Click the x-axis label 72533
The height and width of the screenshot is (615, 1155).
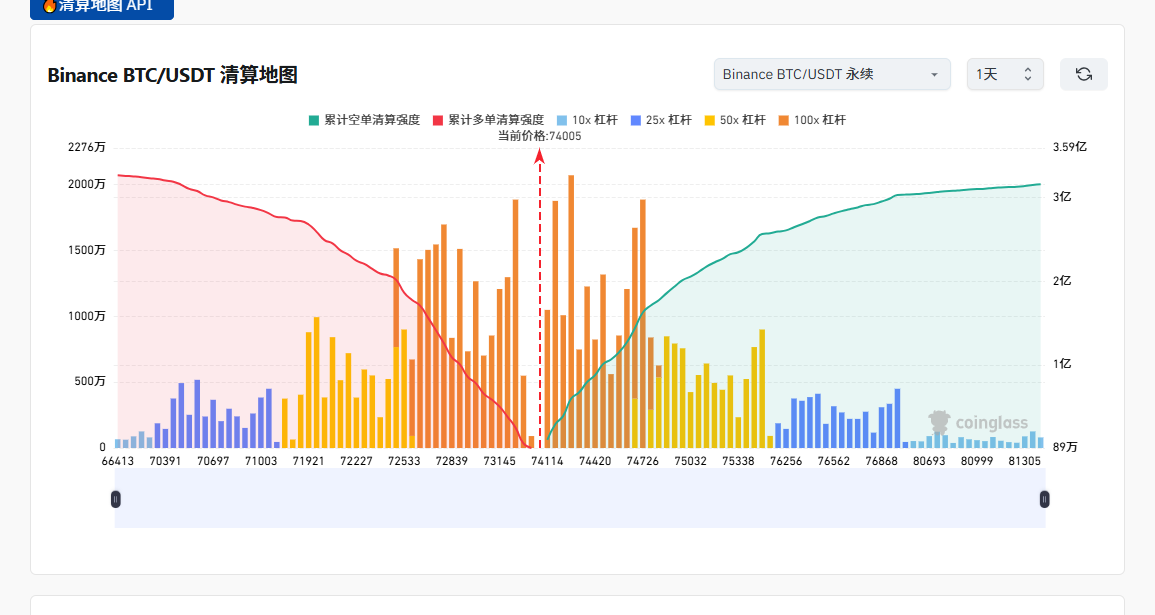click(404, 461)
